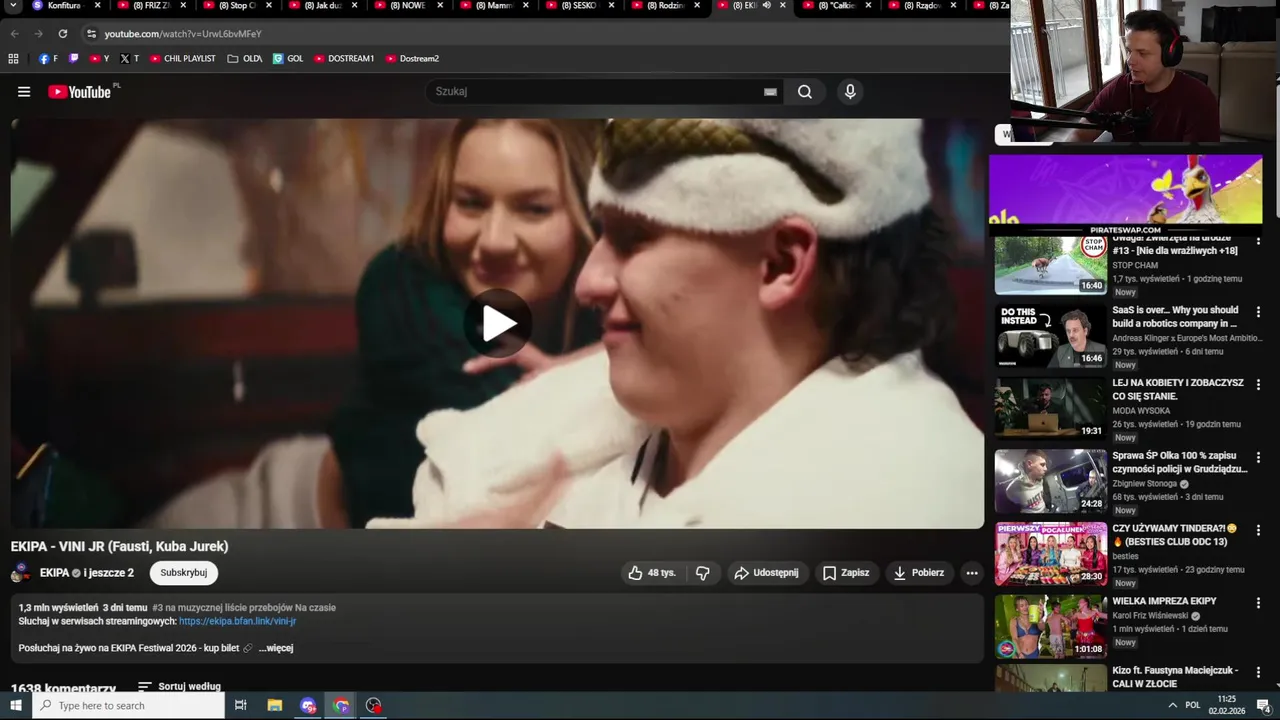Open Windows notification center icon
Screen dimensions: 1280x720
pos(1263,706)
